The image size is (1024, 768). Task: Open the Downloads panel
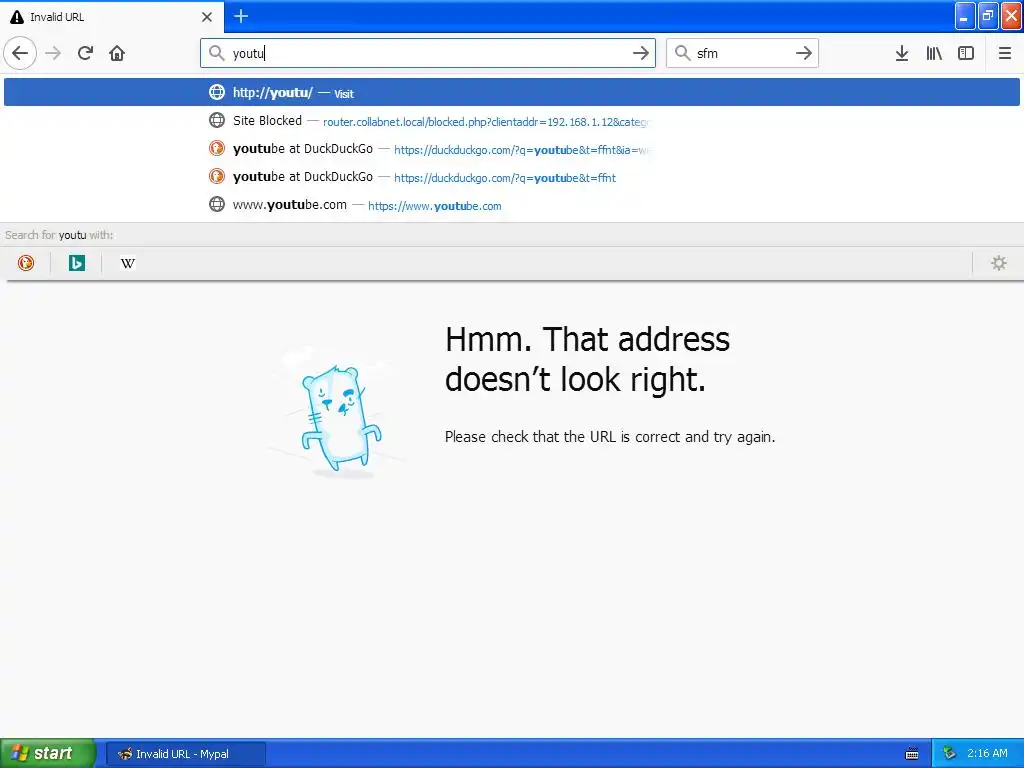click(902, 53)
